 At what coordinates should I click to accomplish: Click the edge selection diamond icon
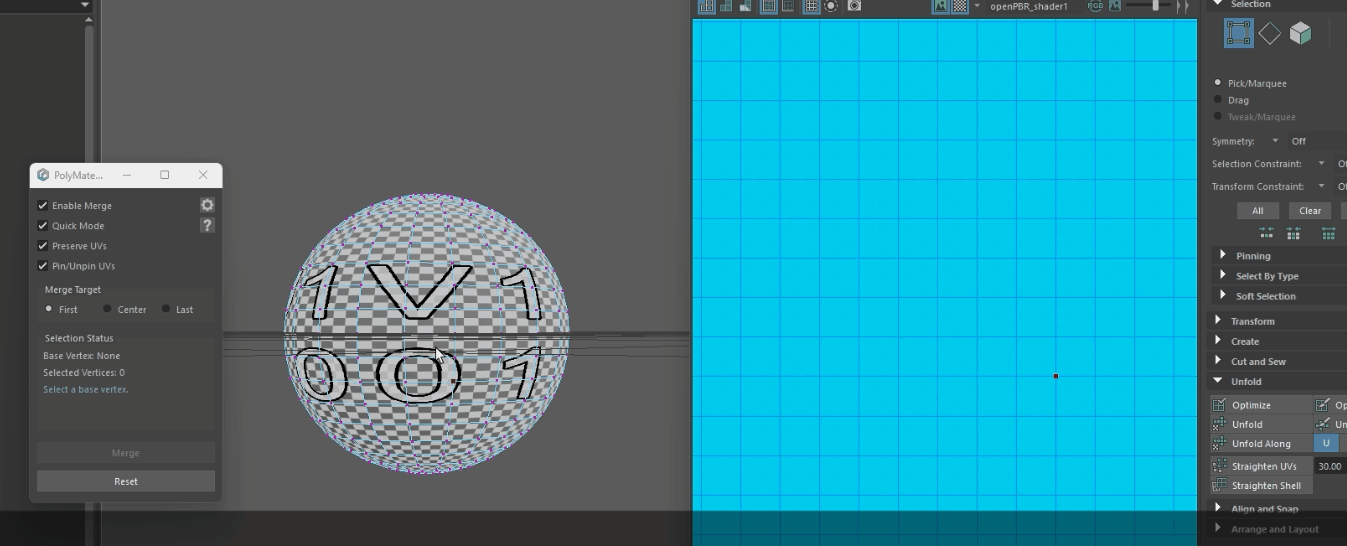(x=1269, y=33)
